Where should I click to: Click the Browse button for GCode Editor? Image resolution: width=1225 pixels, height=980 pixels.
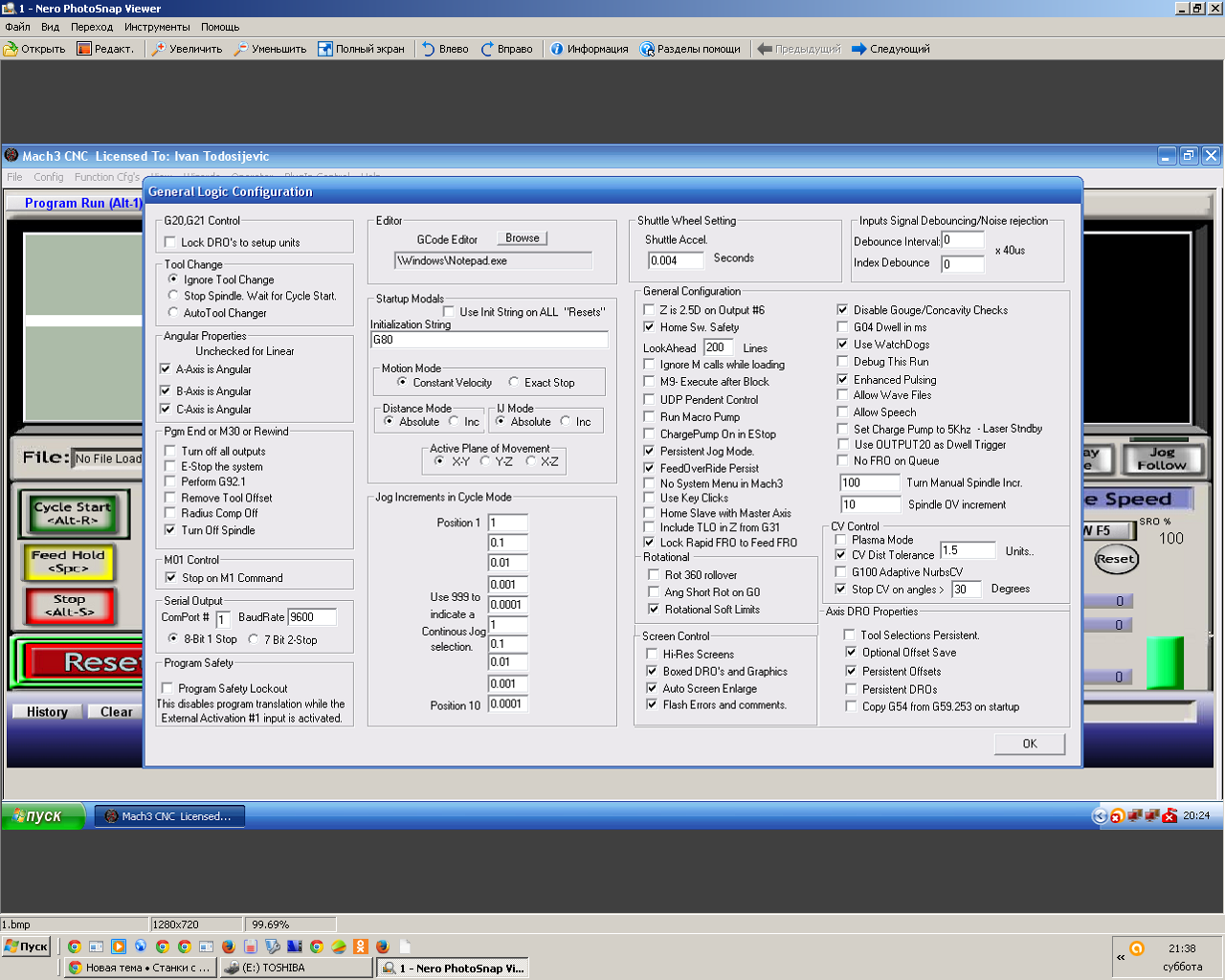[x=522, y=238]
